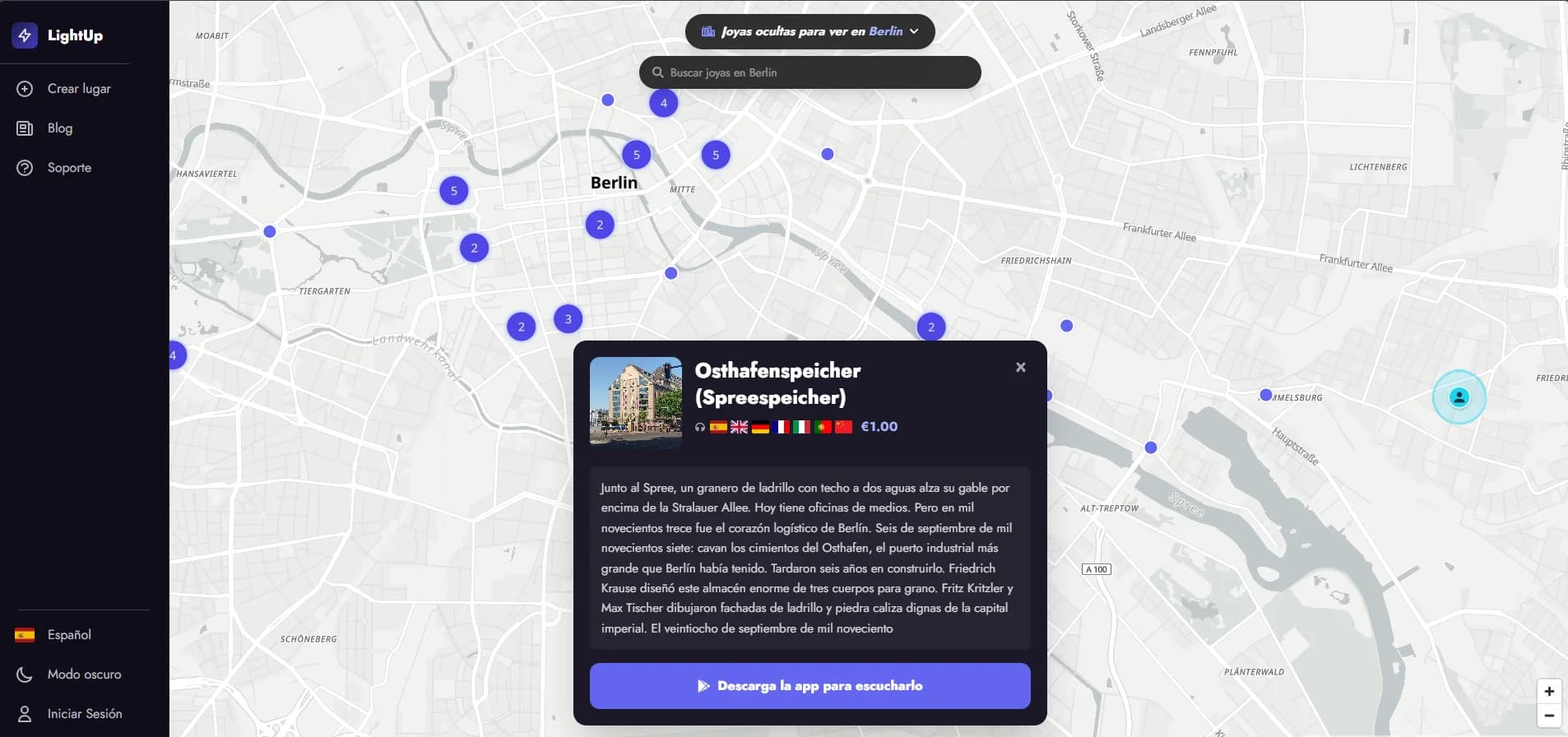The height and width of the screenshot is (737, 1568).
Task: Go to the Blog section
Action: click(x=45, y=128)
